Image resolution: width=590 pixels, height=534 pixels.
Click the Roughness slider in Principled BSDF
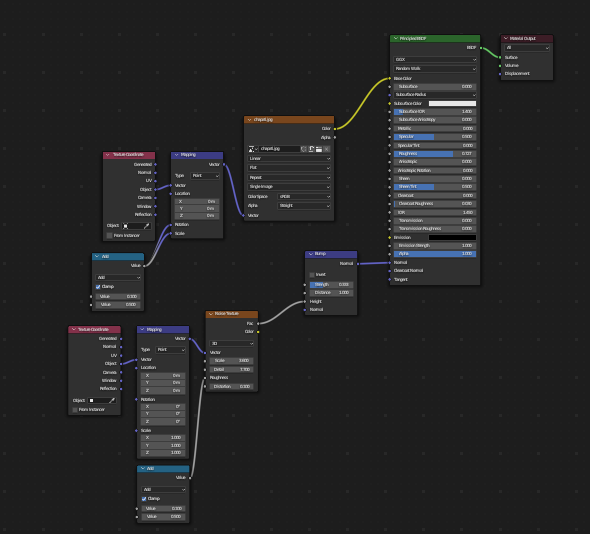pyautogui.click(x=435, y=154)
